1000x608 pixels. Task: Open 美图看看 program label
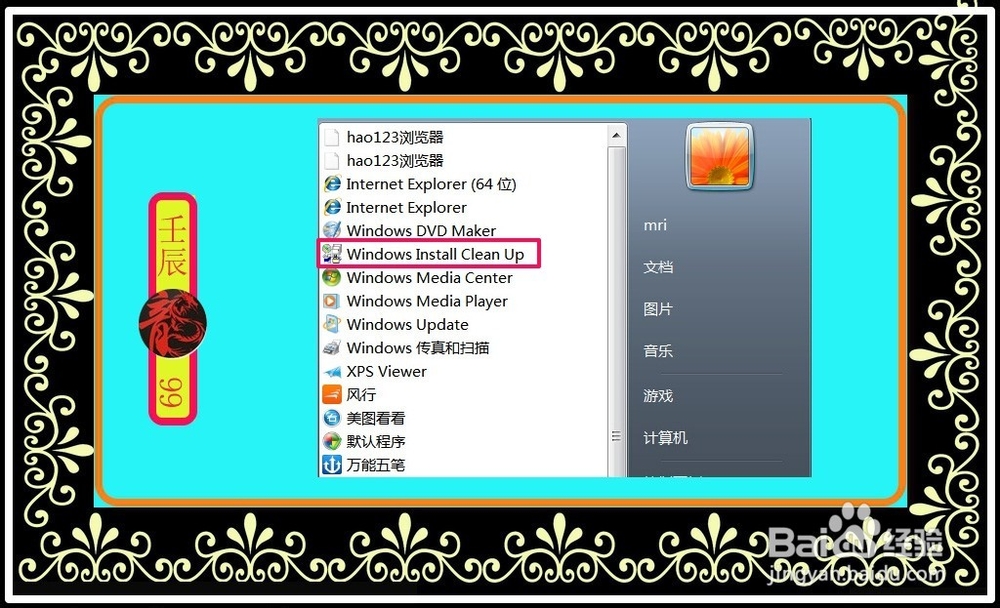[376, 418]
